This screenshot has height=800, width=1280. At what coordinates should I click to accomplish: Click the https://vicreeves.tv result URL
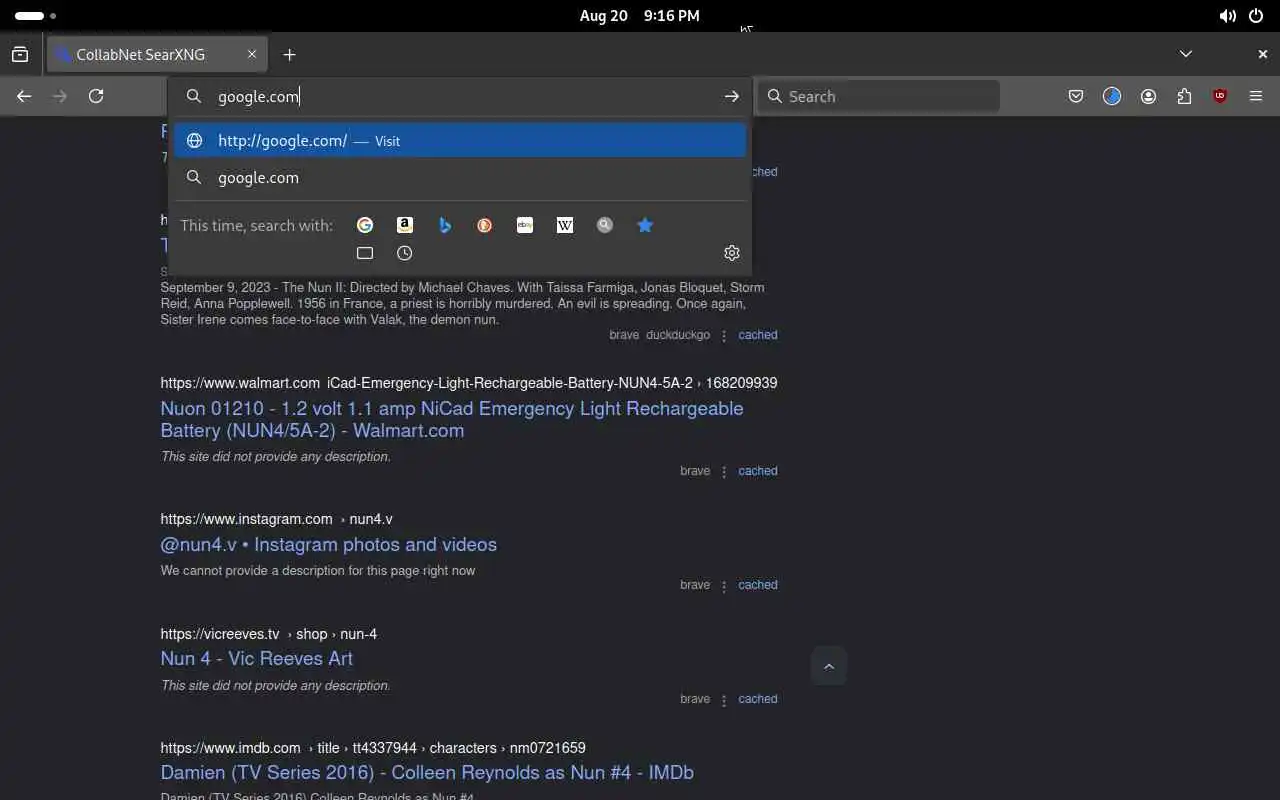(x=220, y=634)
